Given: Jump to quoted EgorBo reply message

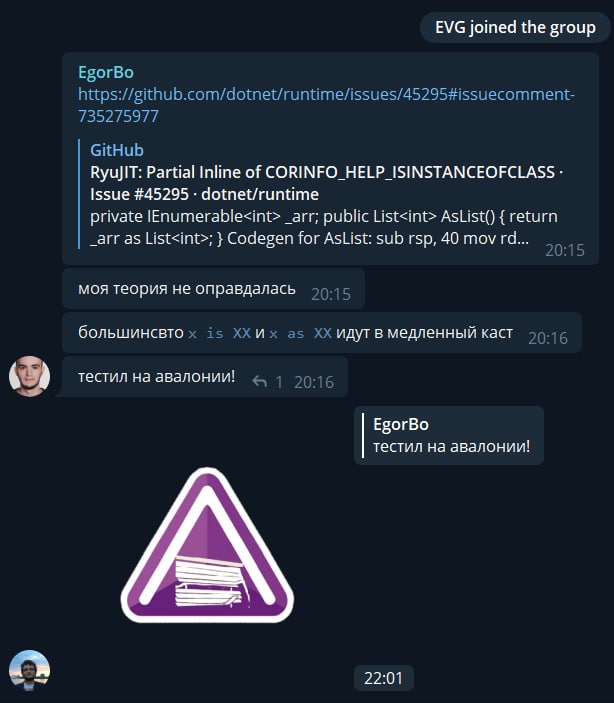Looking at the screenshot, I should [449, 435].
